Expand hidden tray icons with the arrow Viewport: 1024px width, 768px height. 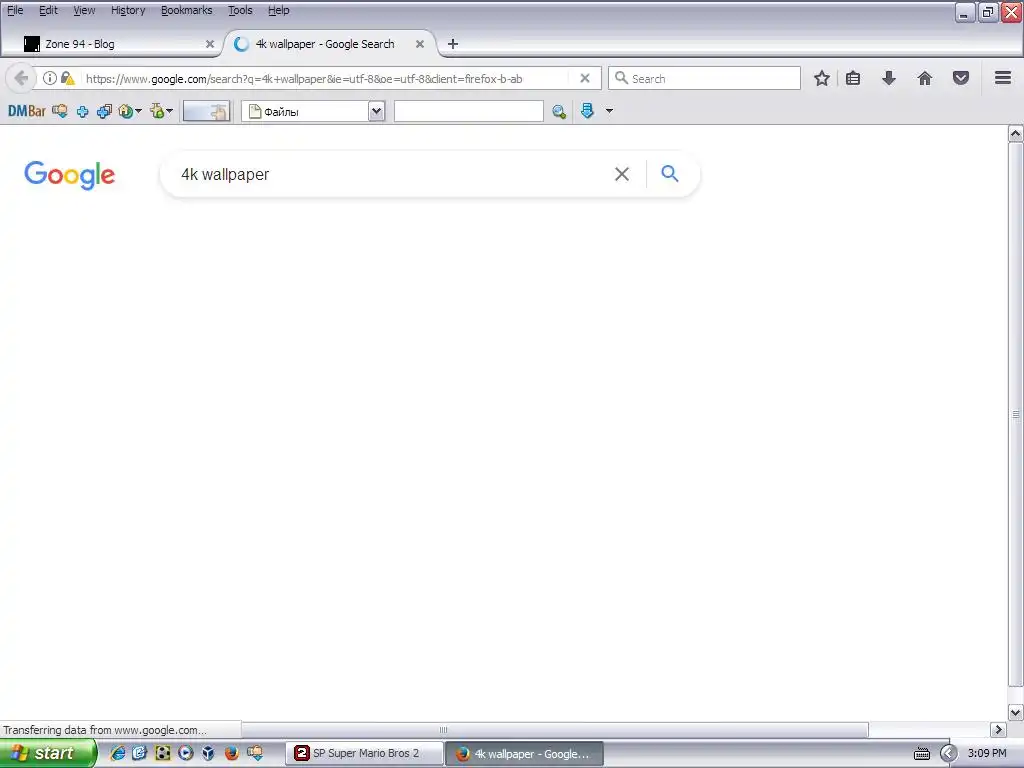(x=949, y=754)
